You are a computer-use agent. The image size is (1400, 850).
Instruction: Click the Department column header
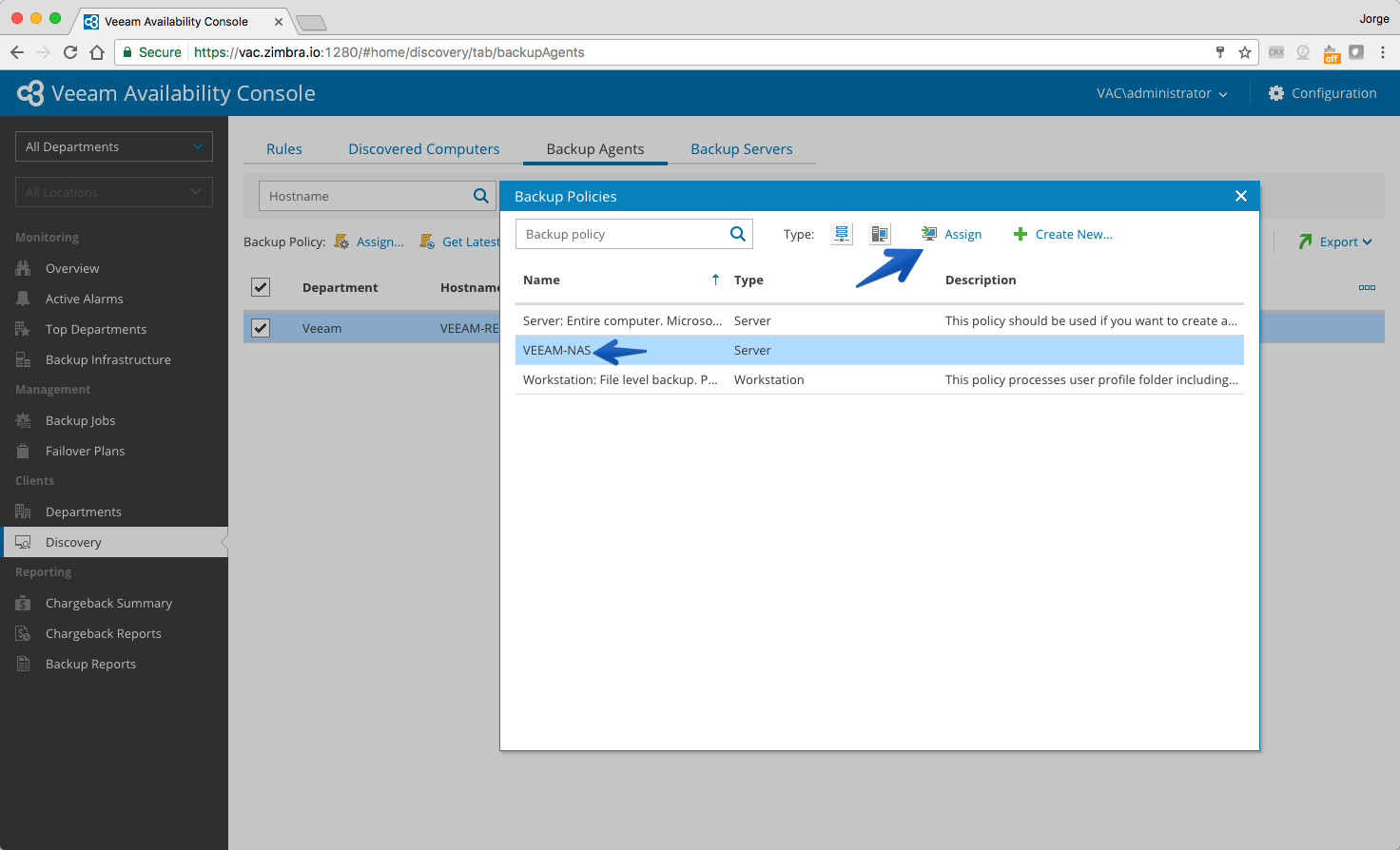point(340,287)
